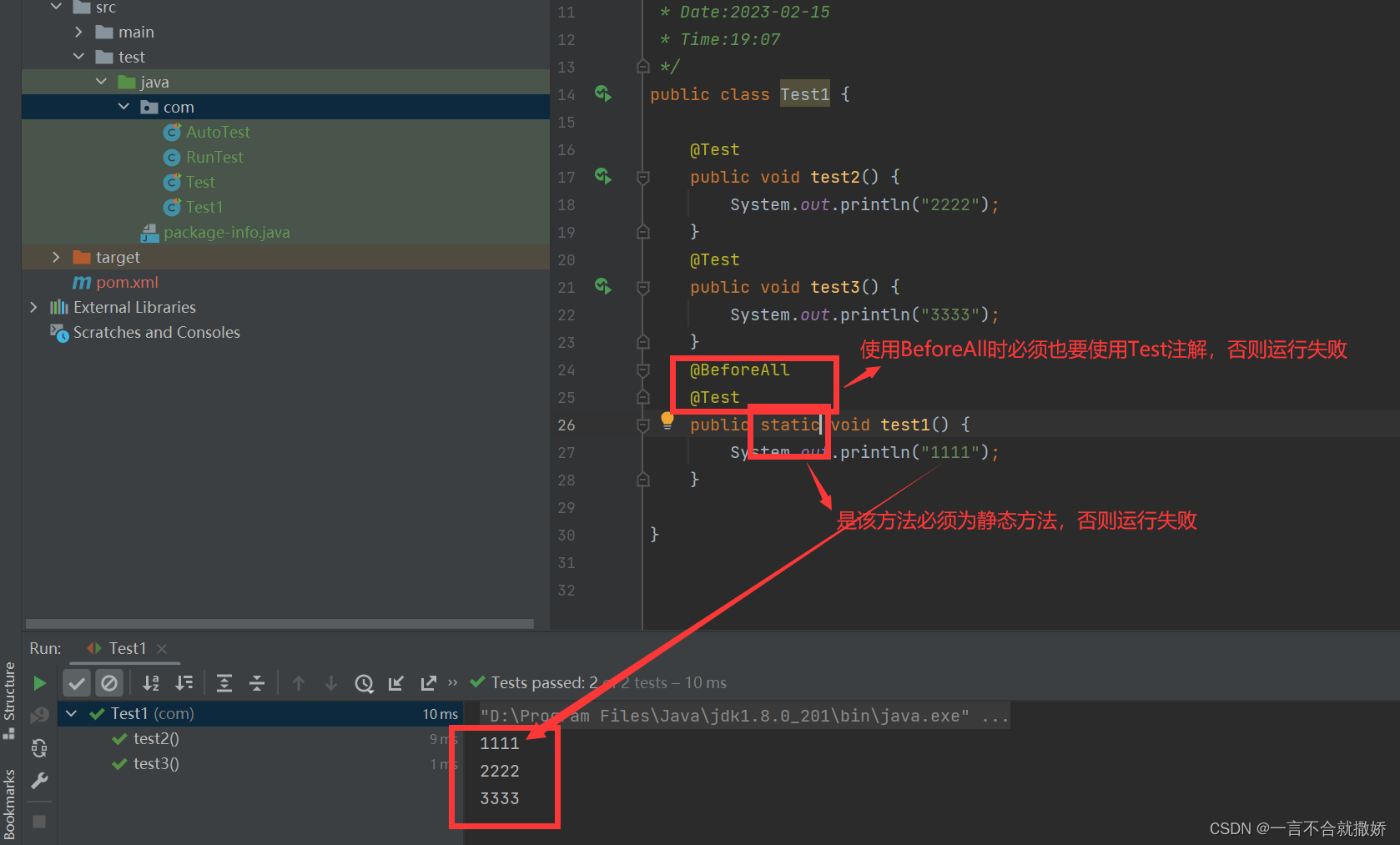The height and width of the screenshot is (845, 1400).
Task: Open the AutoTest class file
Action: (x=218, y=132)
